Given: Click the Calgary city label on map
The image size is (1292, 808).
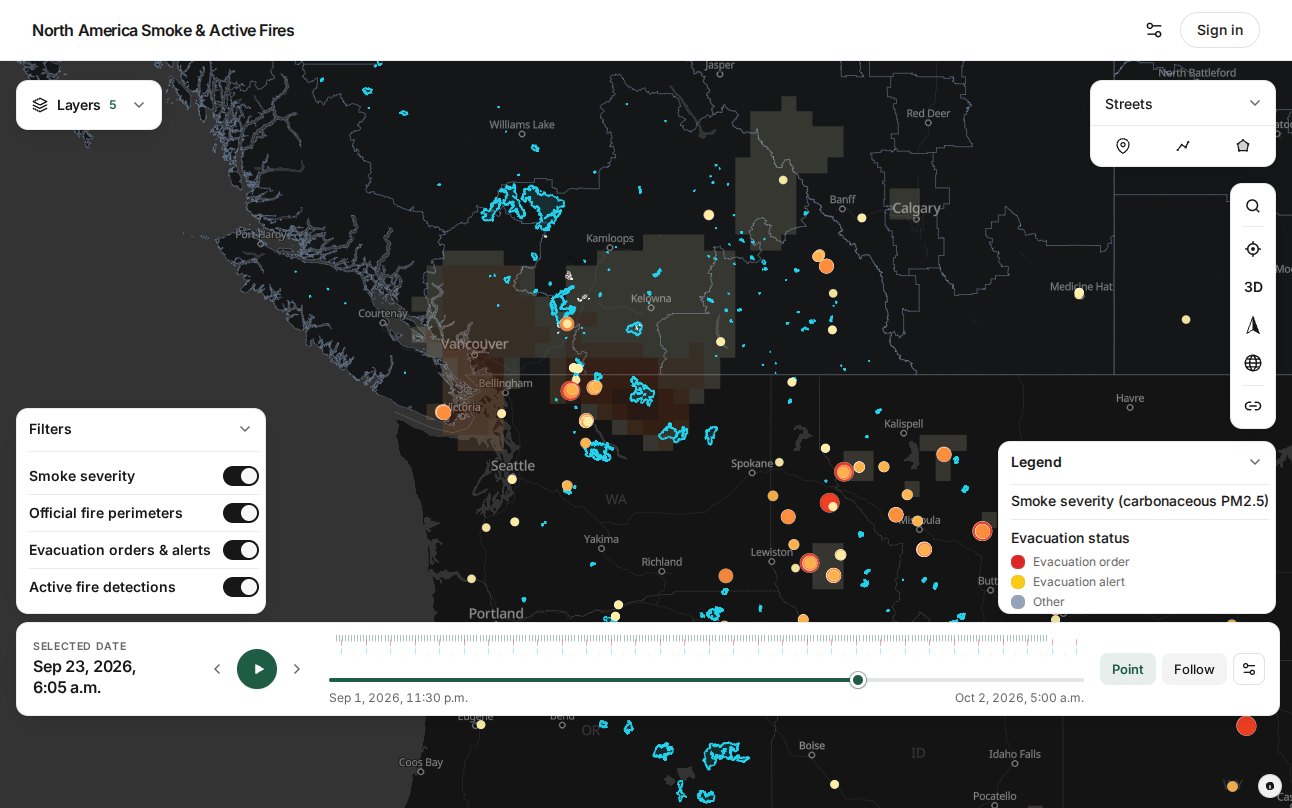Looking at the screenshot, I should (916, 208).
